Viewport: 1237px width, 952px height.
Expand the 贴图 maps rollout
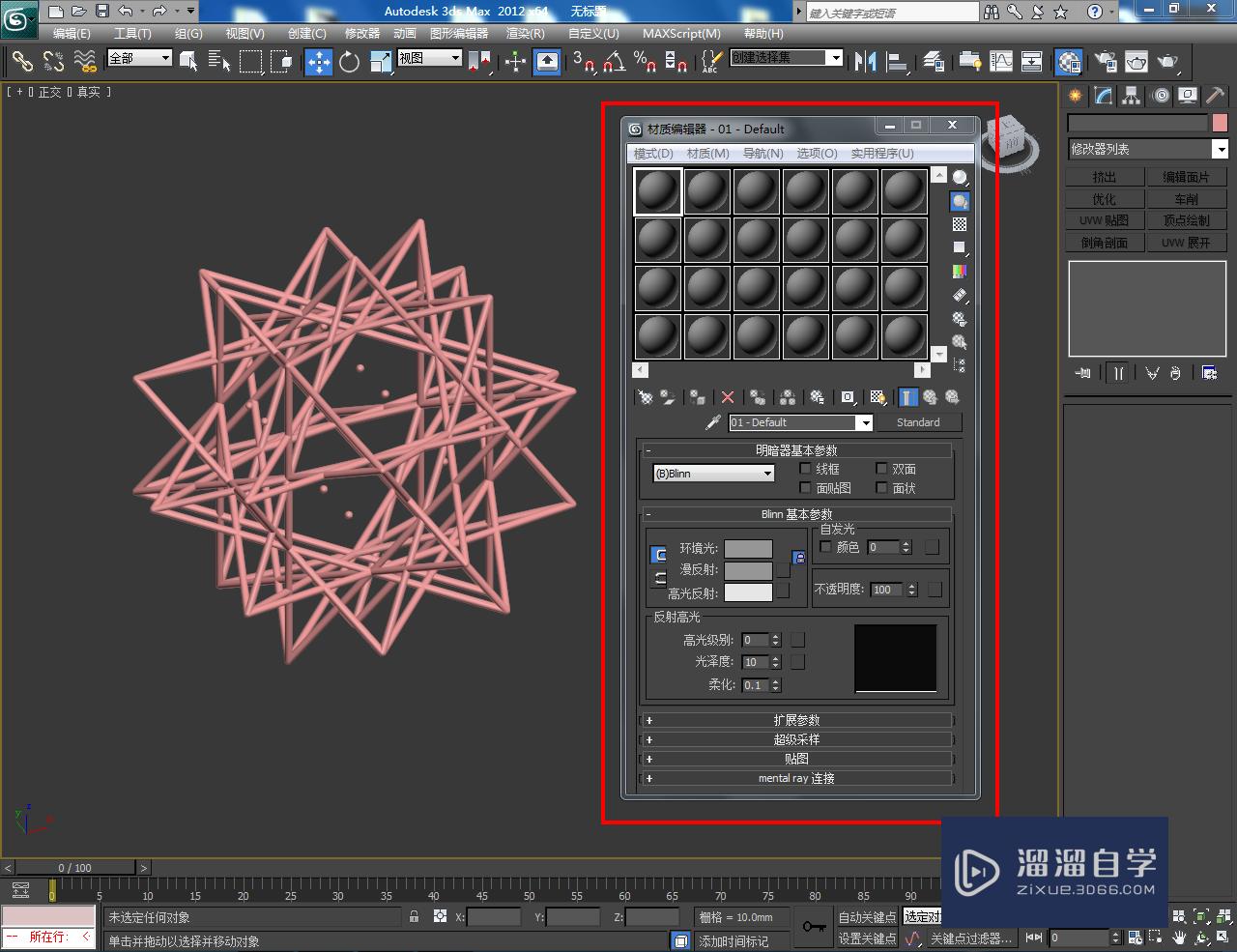tap(797, 759)
